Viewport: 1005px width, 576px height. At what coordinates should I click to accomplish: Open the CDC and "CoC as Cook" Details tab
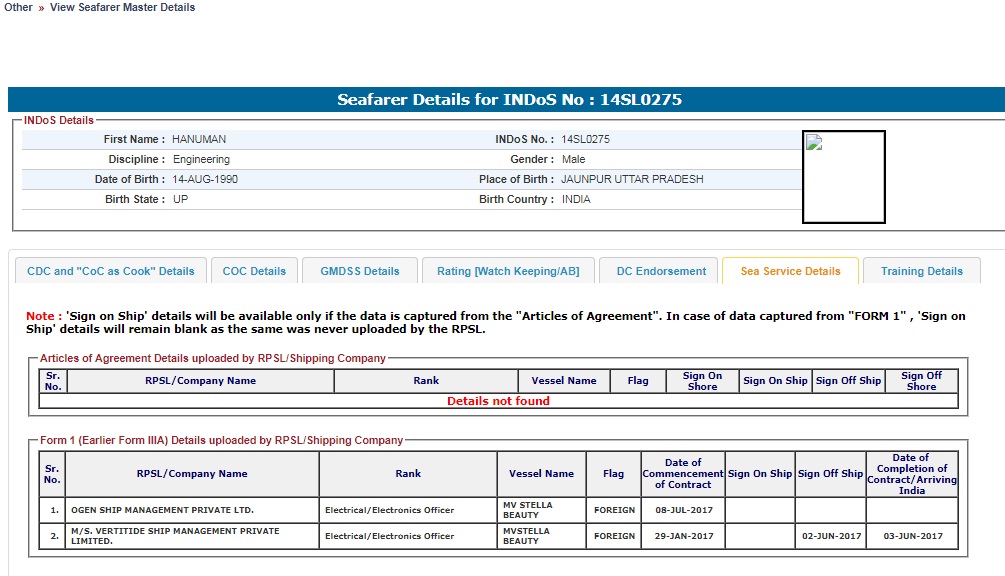(111, 271)
